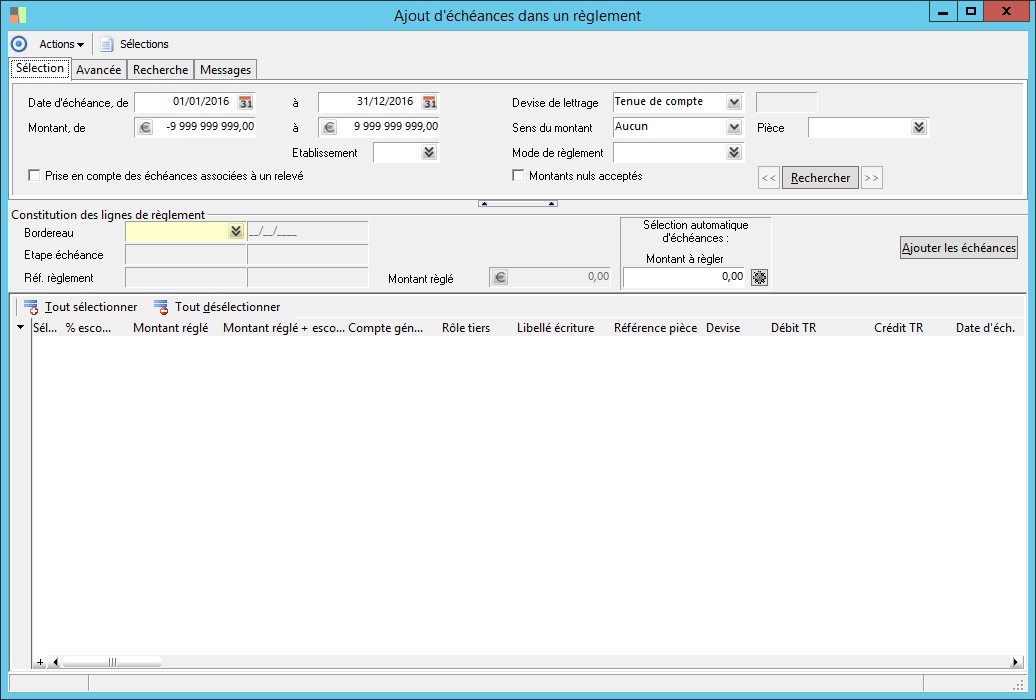Toggle Montants nuls acceptés checkbox
Image resolution: width=1036 pixels, height=700 pixels.
(x=518, y=176)
